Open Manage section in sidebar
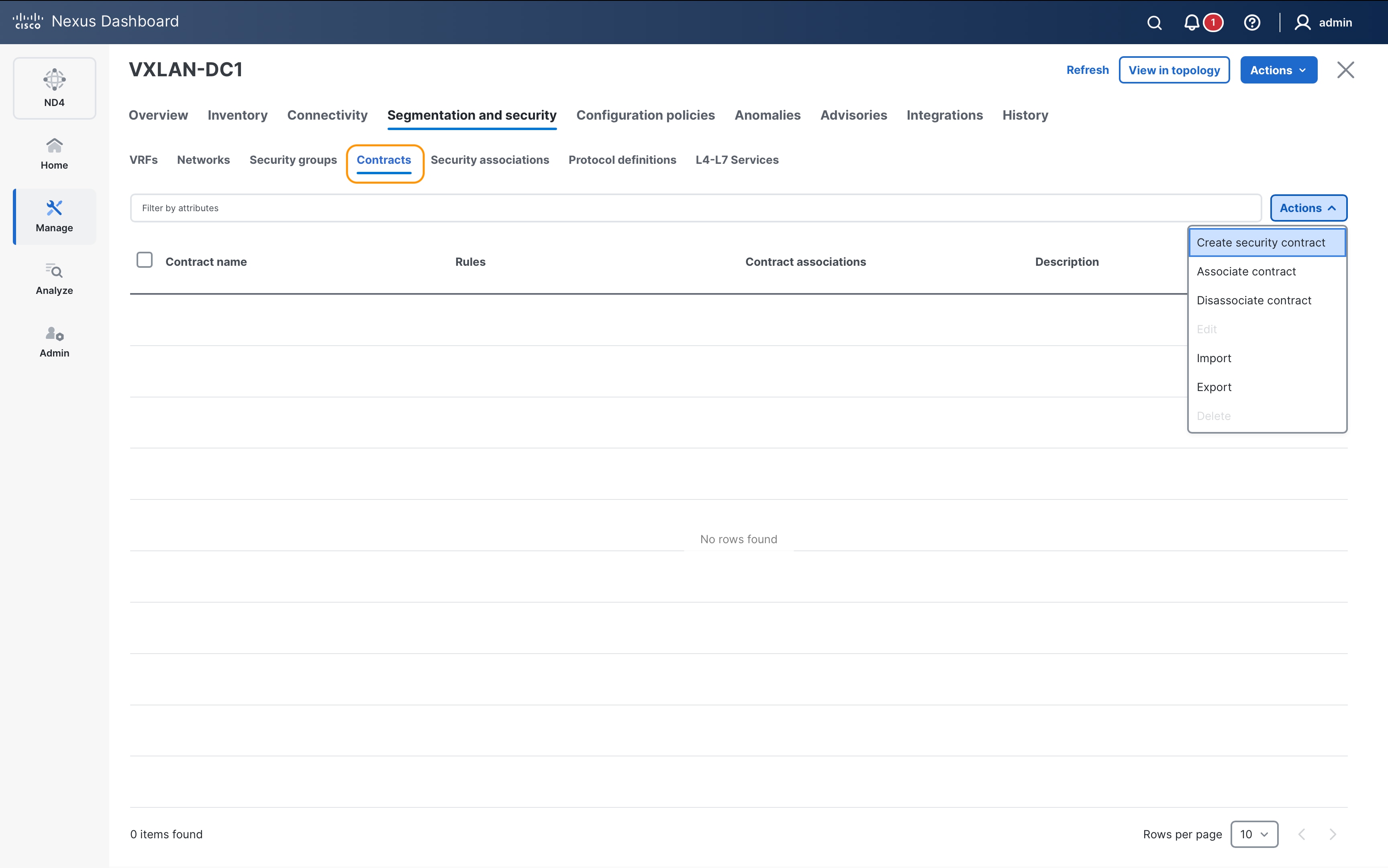The height and width of the screenshot is (868, 1388). coord(55,216)
